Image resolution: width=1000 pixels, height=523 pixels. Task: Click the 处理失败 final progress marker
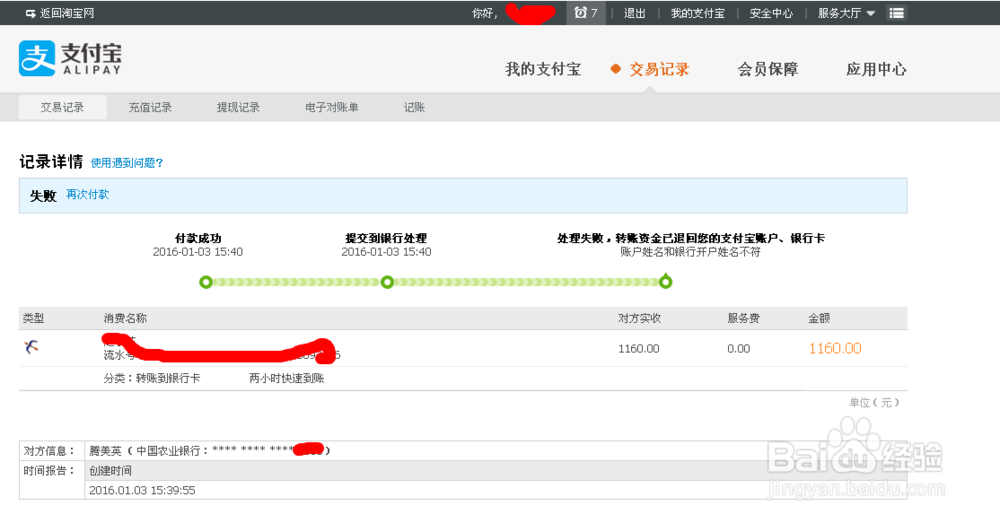[x=665, y=281]
